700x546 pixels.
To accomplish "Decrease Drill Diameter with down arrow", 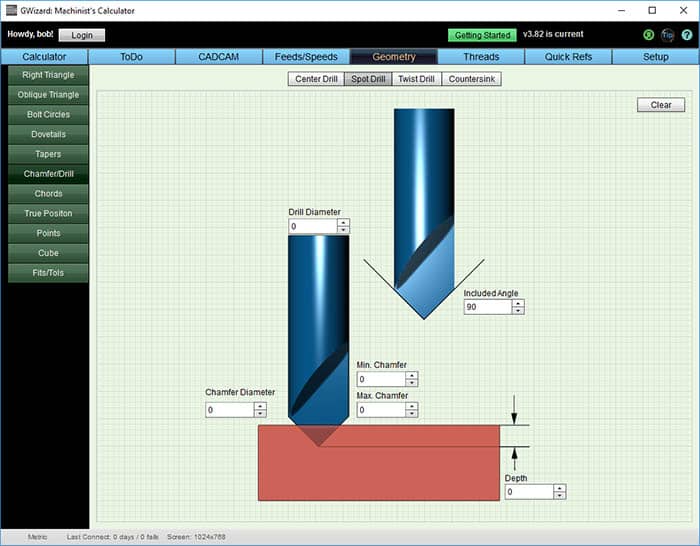I will pyautogui.click(x=343, y=230).
